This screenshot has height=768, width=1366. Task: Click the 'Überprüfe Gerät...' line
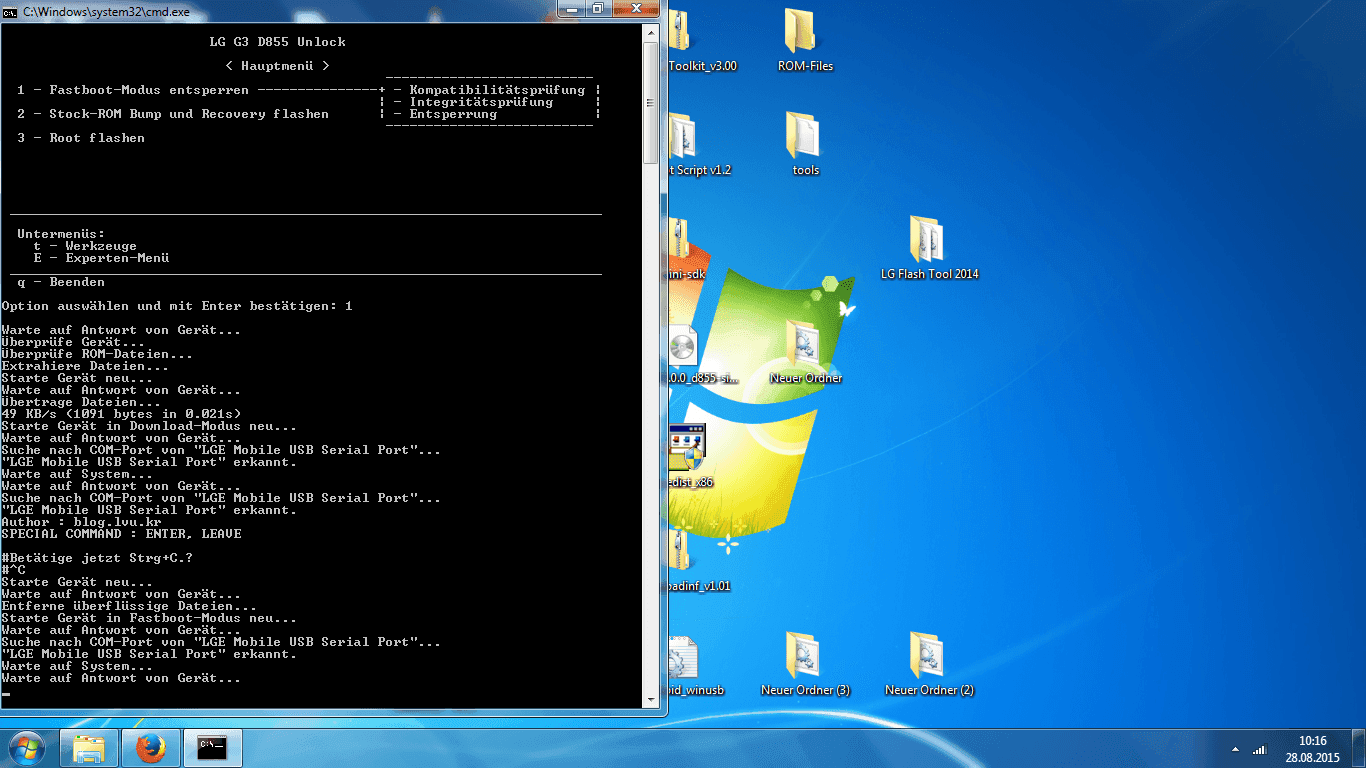(x=73, y=342)
